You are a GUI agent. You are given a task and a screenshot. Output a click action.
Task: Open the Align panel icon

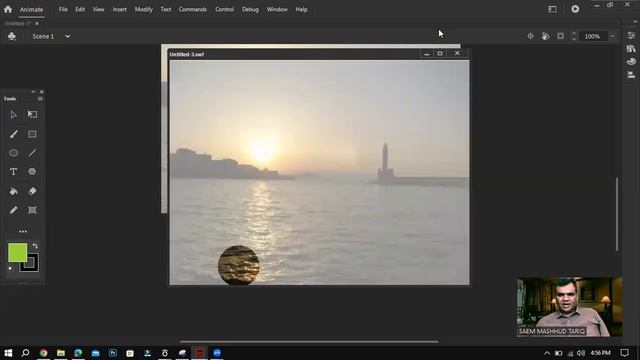(x=631, y=75)
